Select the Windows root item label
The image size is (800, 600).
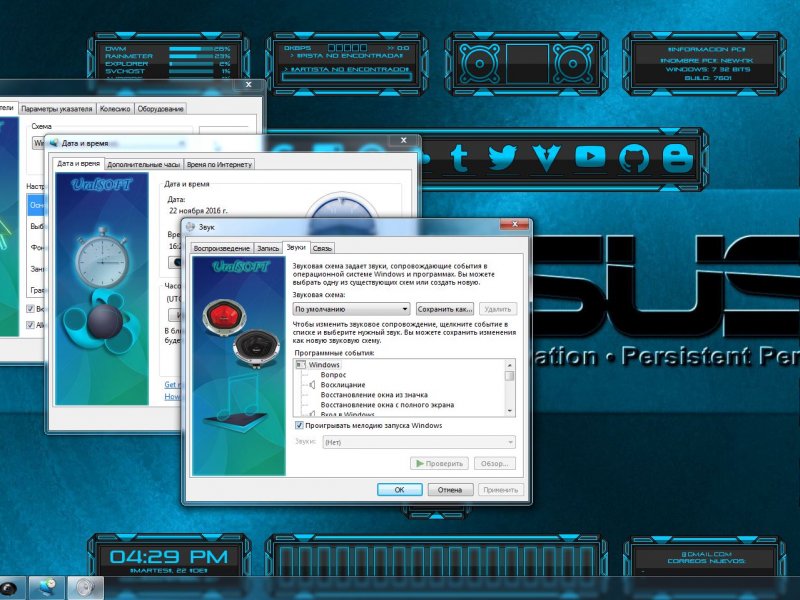(324, 365)
